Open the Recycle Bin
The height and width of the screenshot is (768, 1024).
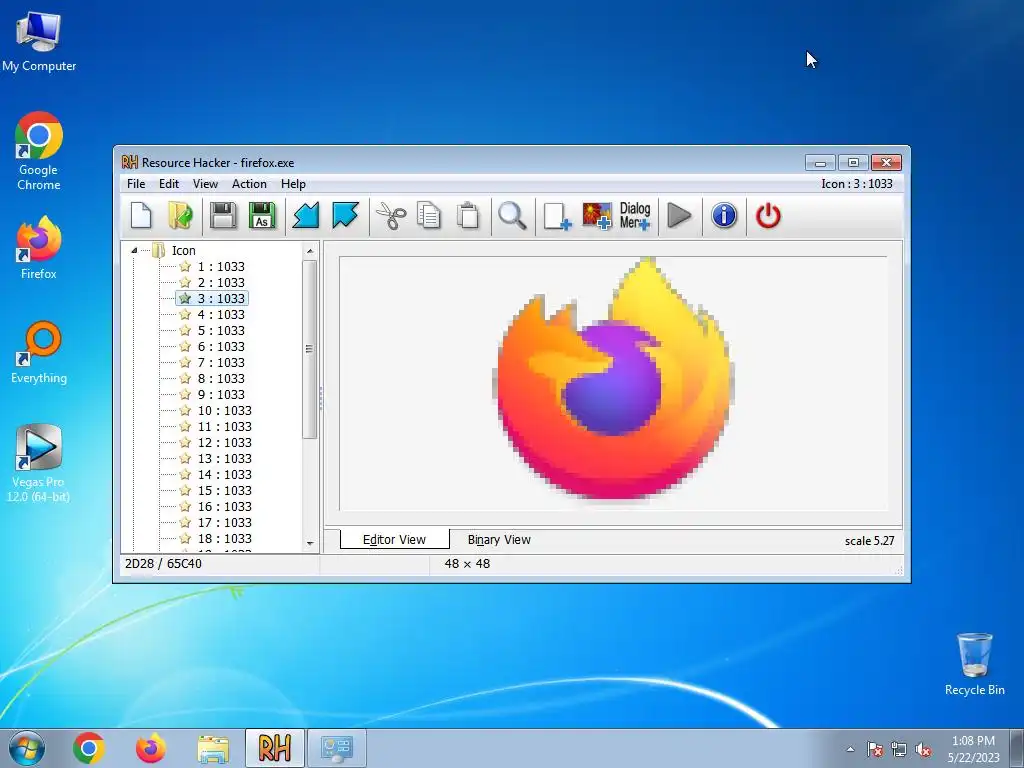click(974, 664)
